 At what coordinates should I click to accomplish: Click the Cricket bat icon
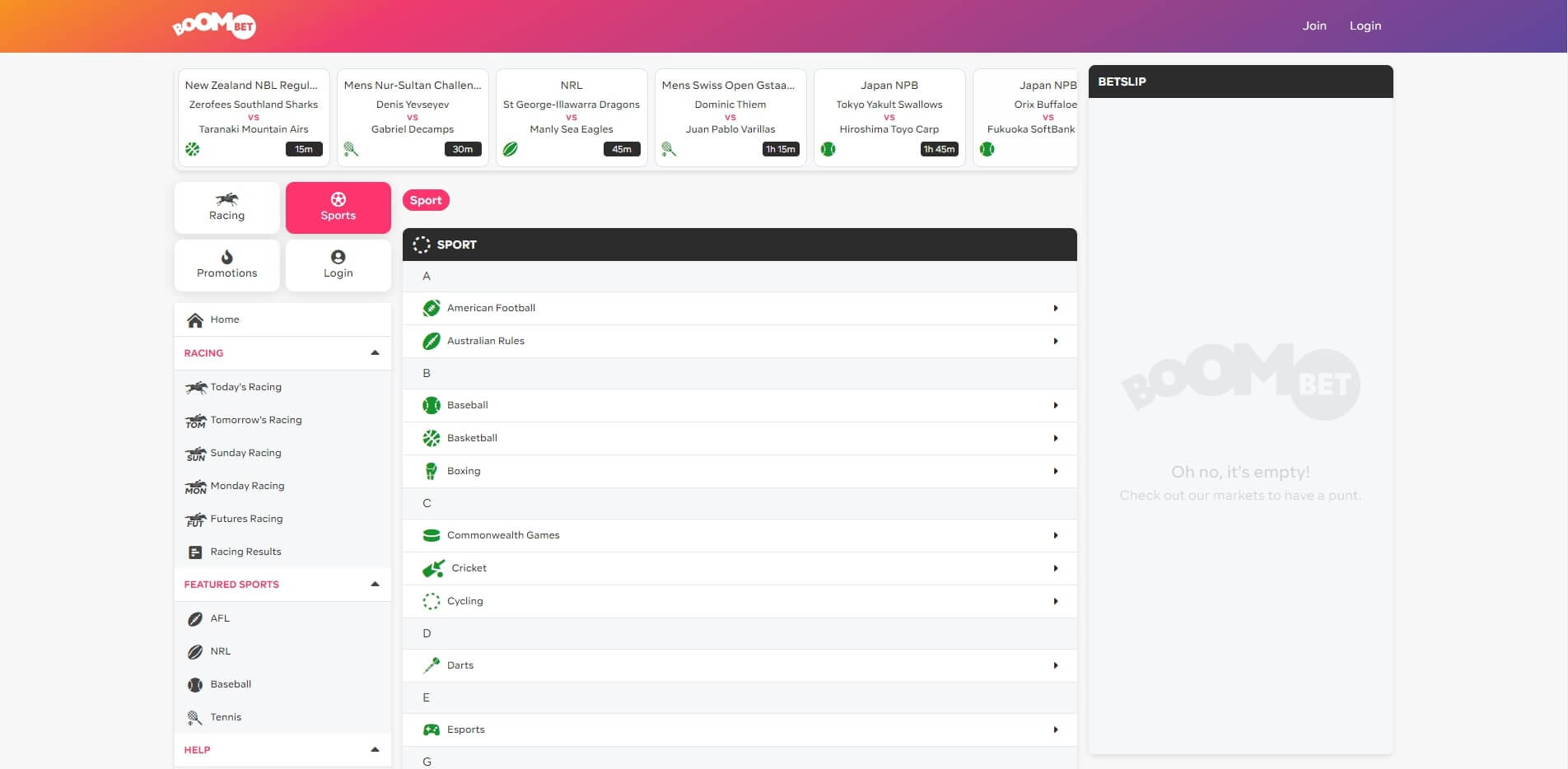pos(432,568)
